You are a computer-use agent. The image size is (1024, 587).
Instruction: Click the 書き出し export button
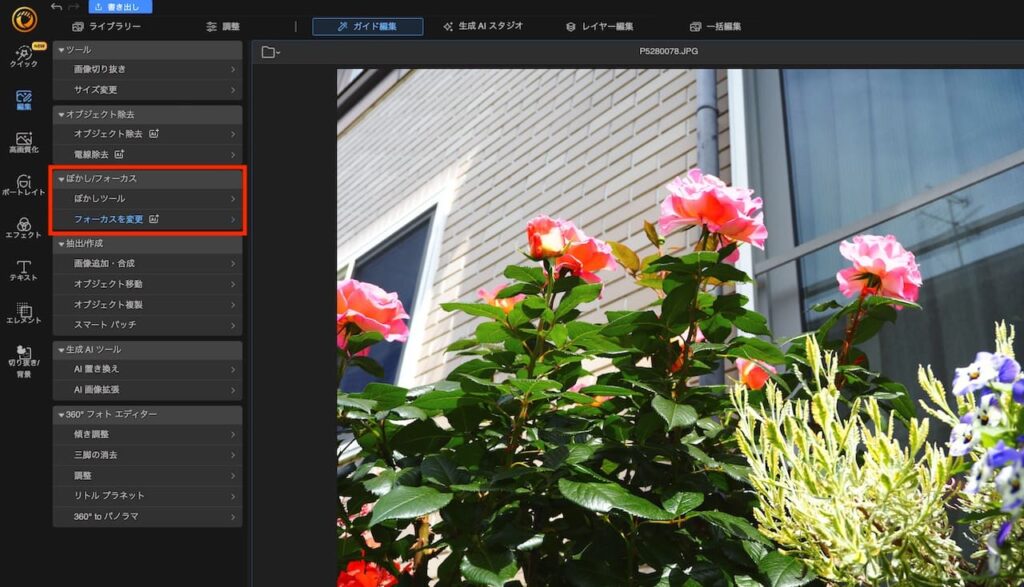click(120, 7)
